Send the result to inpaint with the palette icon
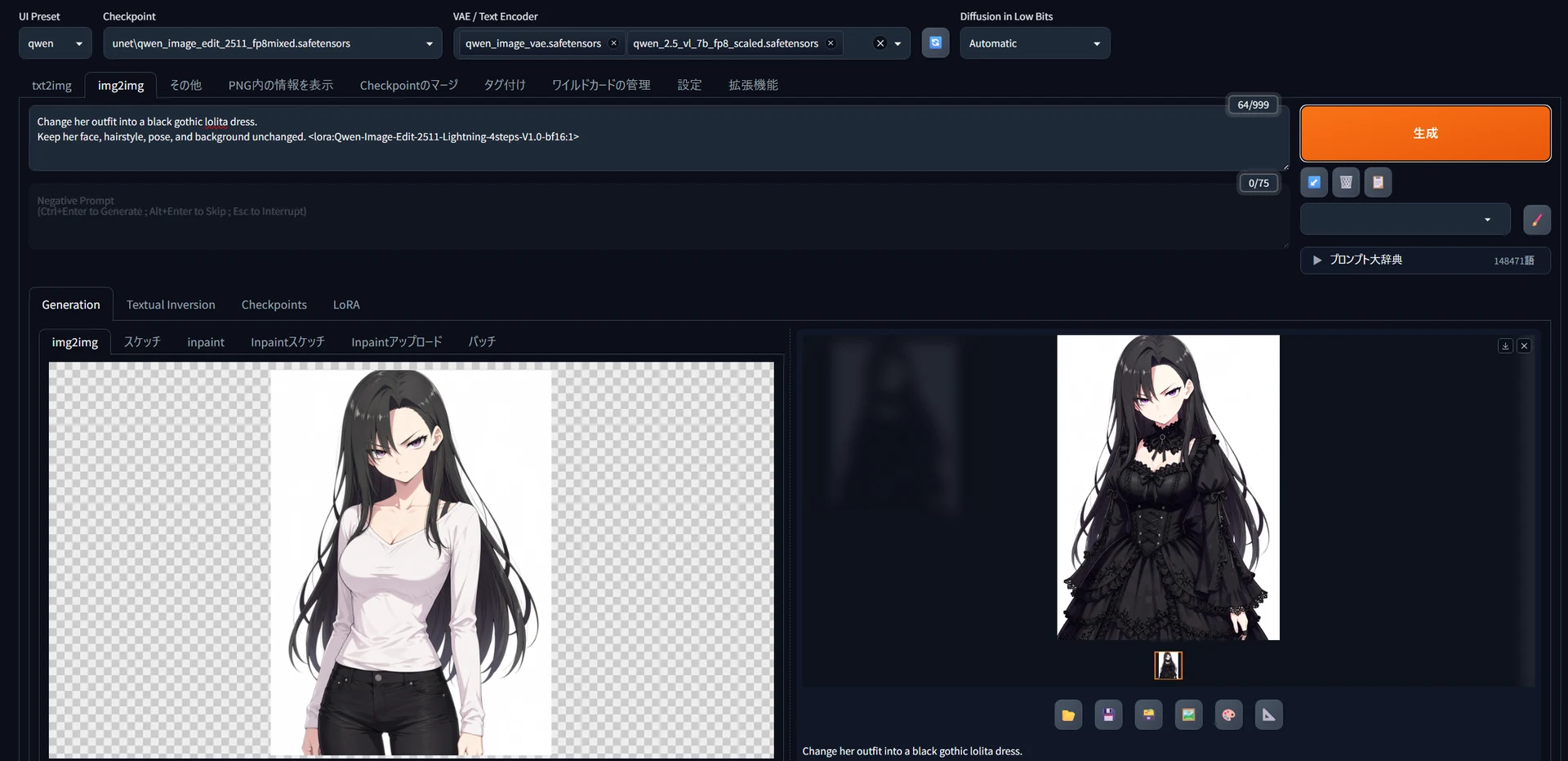 point(1228,715)
